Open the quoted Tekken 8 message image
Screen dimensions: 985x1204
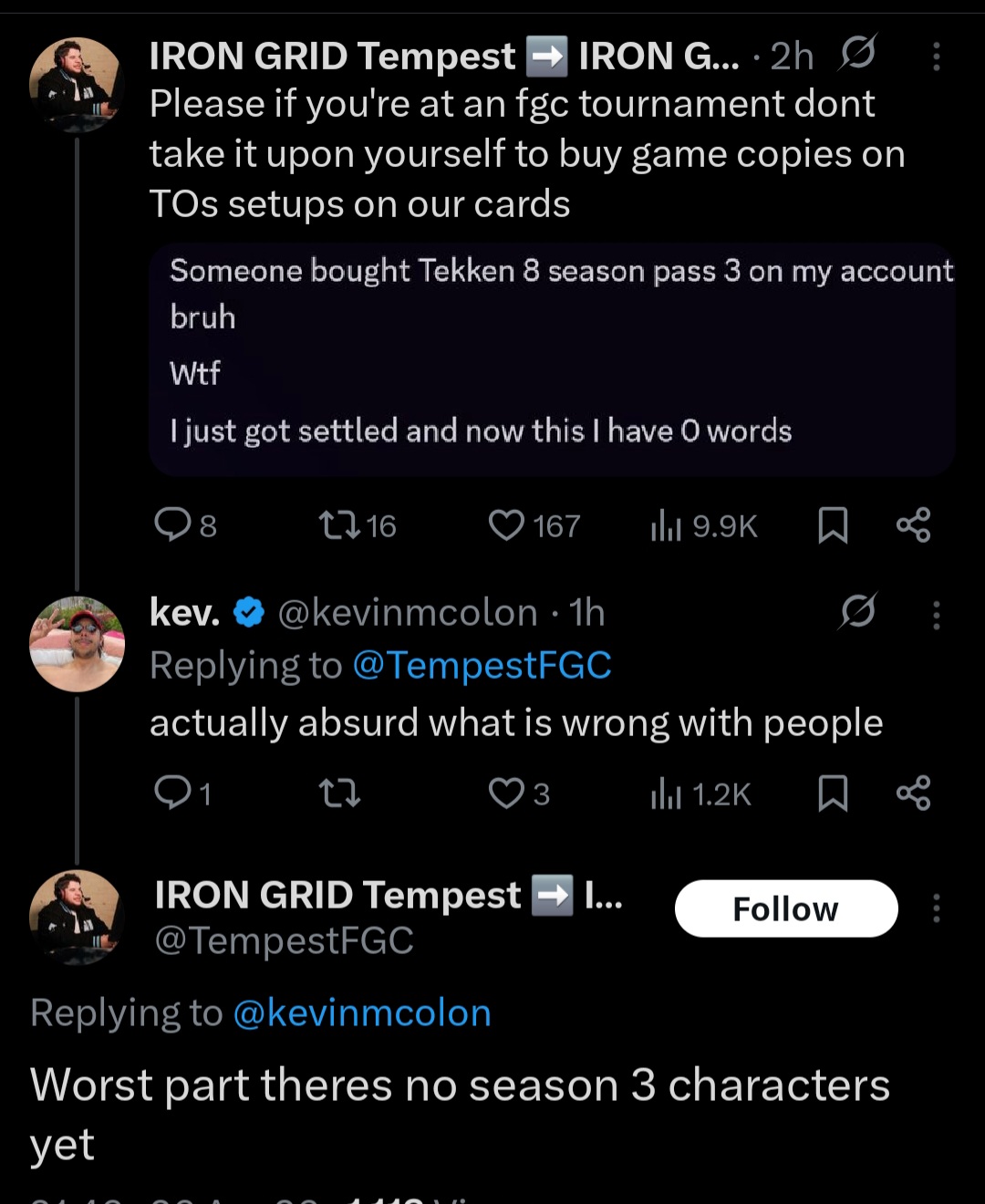(x=552, y=359)
